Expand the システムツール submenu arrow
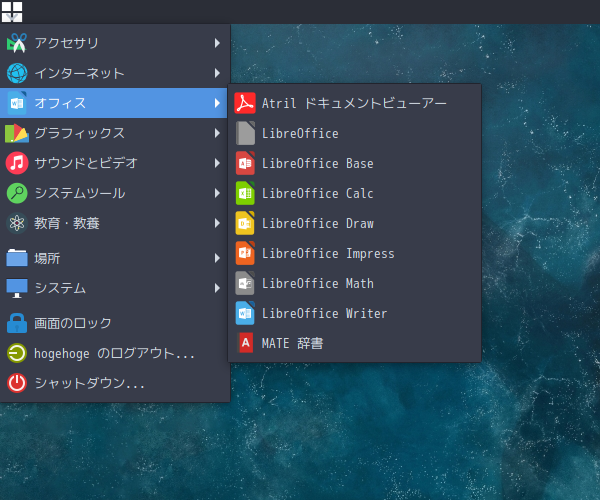Screen dimensions: 600x500 pos(217,193)
